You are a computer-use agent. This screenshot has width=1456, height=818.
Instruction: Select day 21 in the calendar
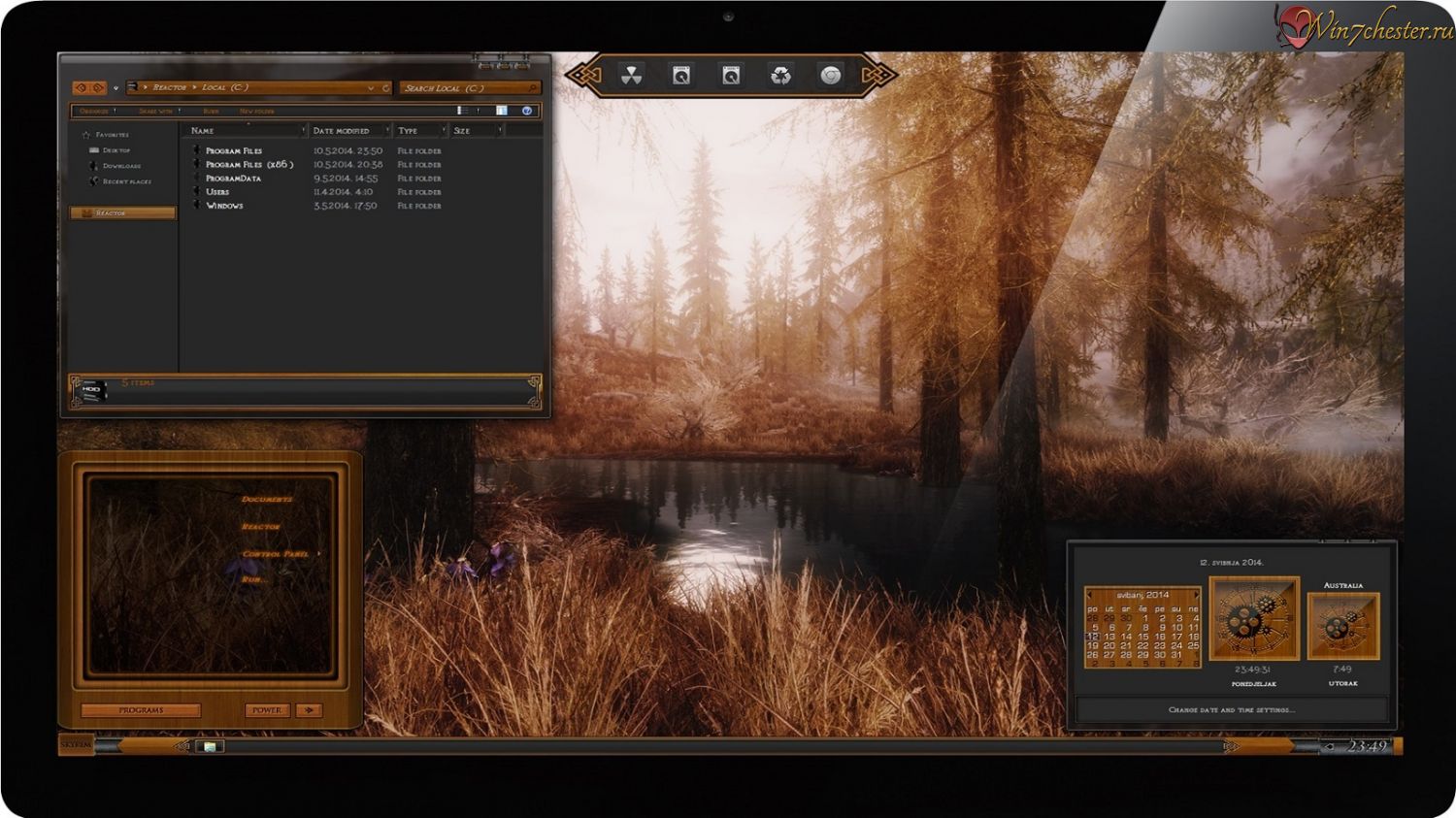[1126, 645]
